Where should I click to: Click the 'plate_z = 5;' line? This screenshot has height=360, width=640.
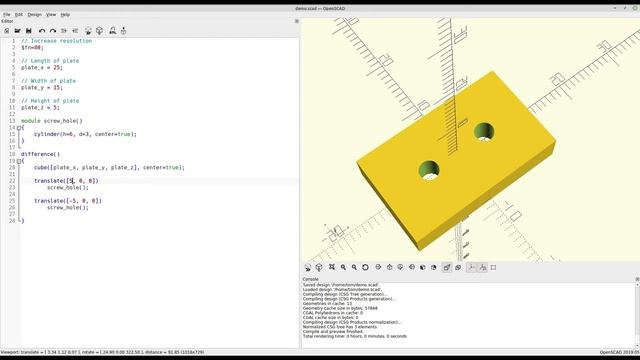click(x=40, y=108)
